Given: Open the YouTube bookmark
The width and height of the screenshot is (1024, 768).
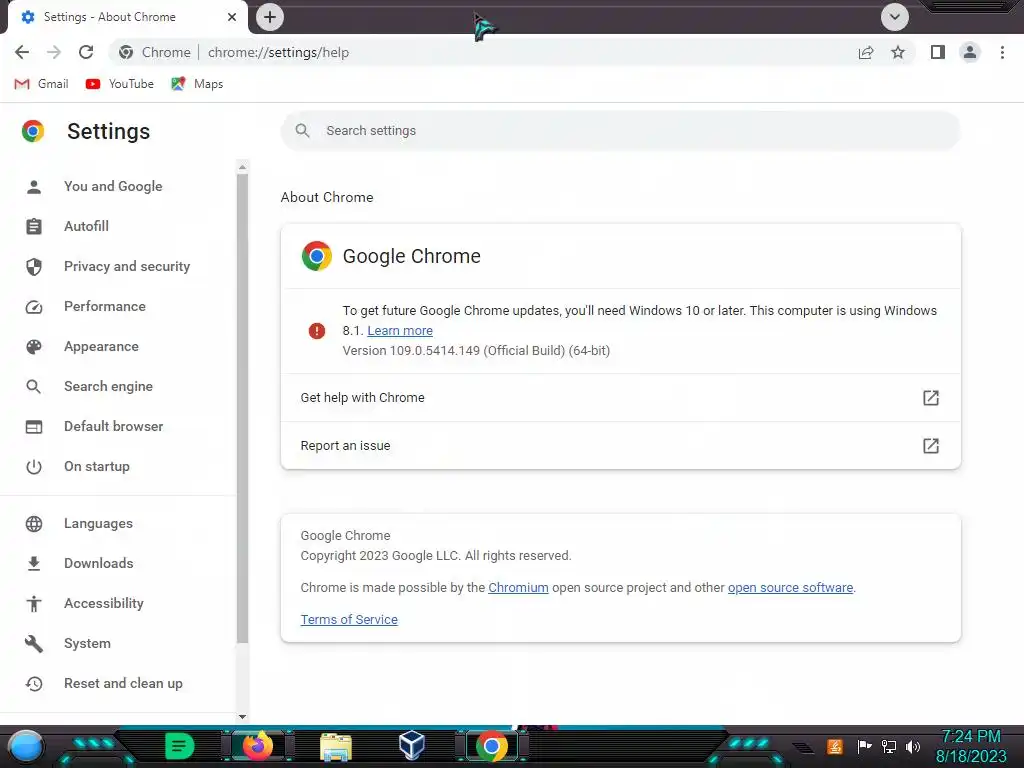Looking at the screenshot, I should point(120,84).
